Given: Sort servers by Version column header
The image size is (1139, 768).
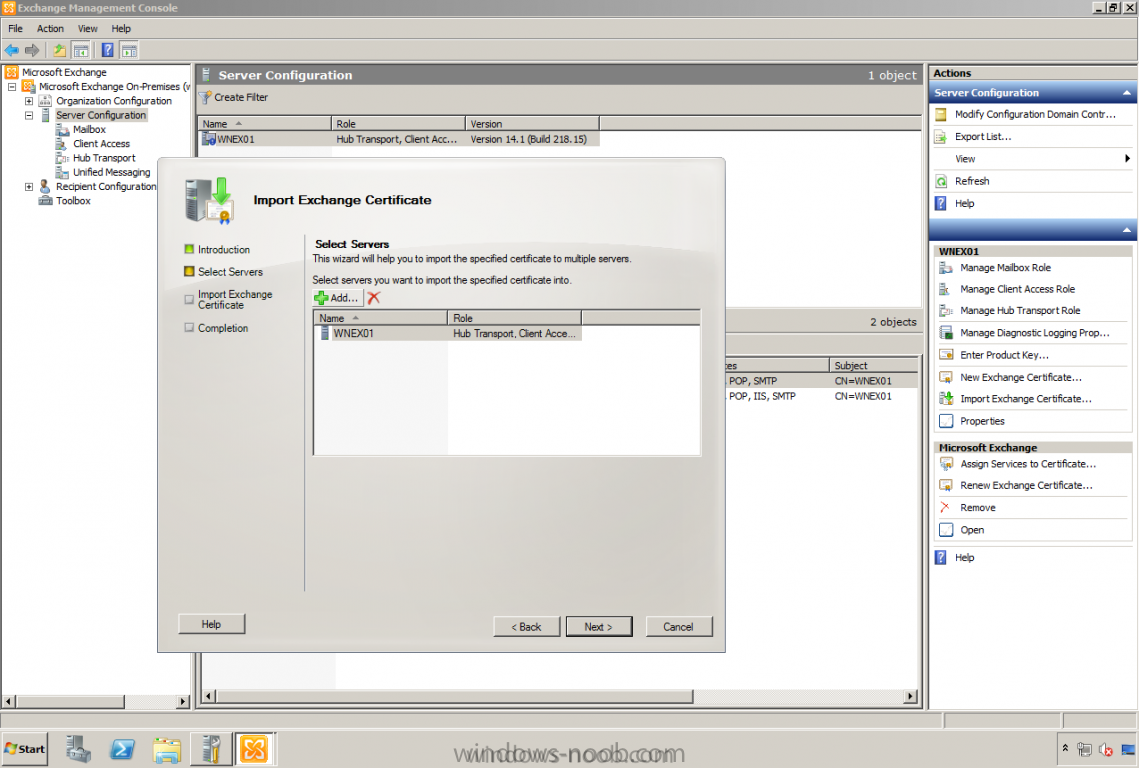Looking at the screenshot, I should pyautogui.click(x=532, y=124).
